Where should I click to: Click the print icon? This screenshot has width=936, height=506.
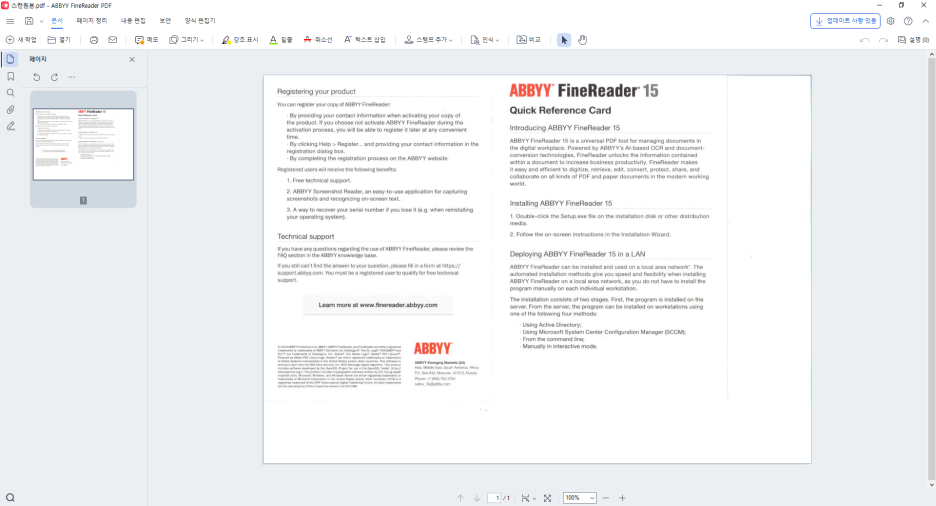pyautogui.click(x=94, y=40)
